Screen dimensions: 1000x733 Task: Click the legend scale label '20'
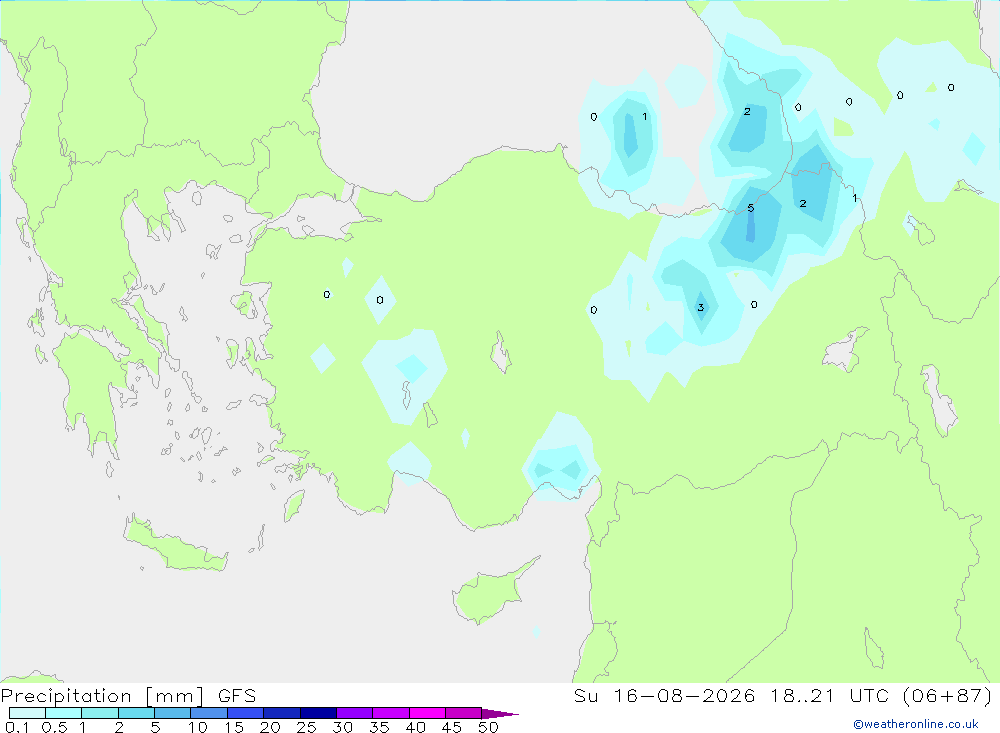click(x=270, y=727)
